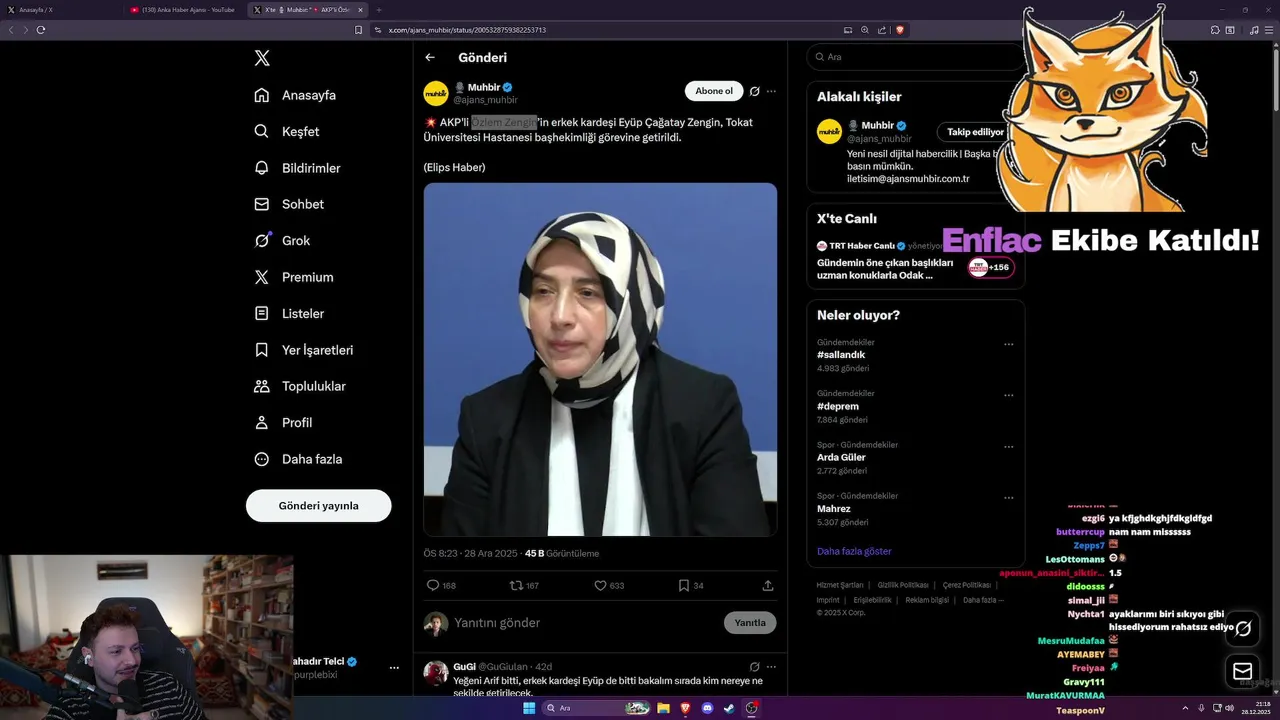1280x720 pixels.
Task: Expand the Daha fazla menu
Action: pyautogui.click(x=298, y=459)
